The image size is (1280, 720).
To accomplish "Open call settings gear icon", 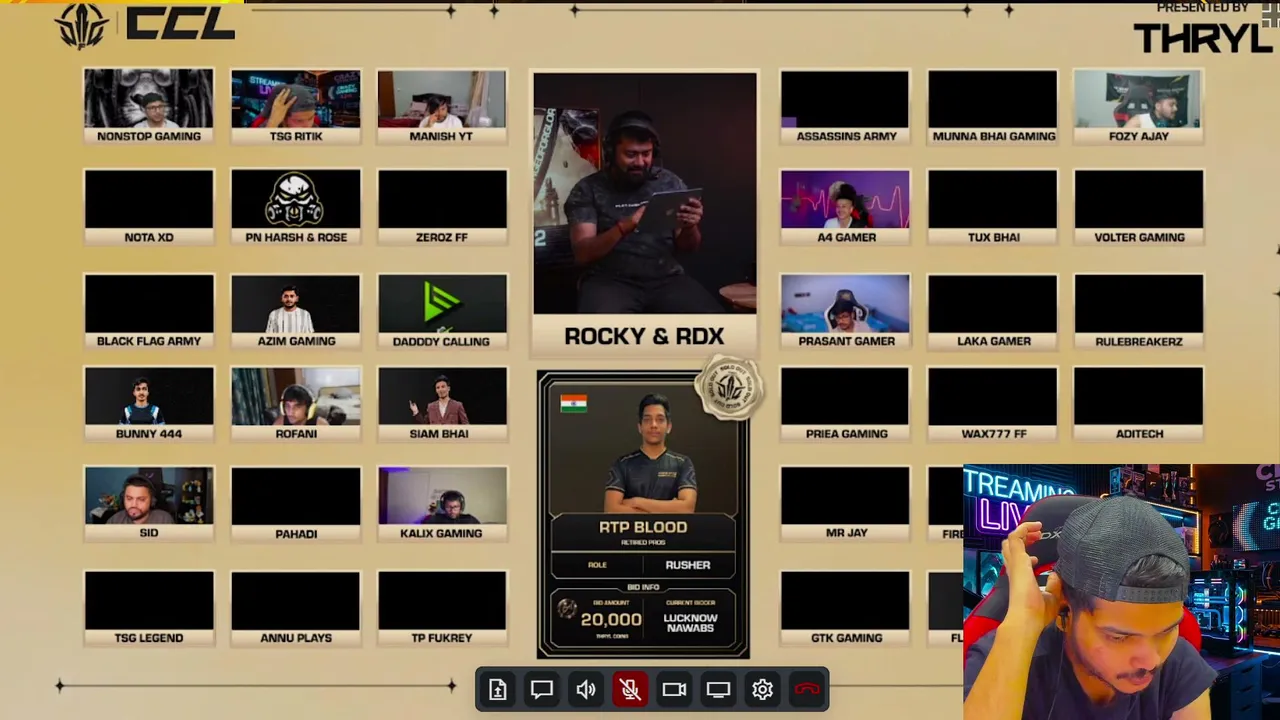I will pyautogui.click(x=762, y=689).
